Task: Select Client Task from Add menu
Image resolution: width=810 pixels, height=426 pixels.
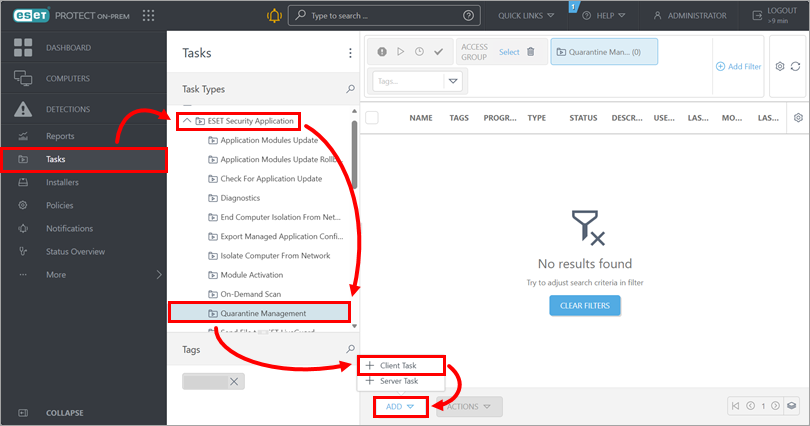Action: [399, 366]
